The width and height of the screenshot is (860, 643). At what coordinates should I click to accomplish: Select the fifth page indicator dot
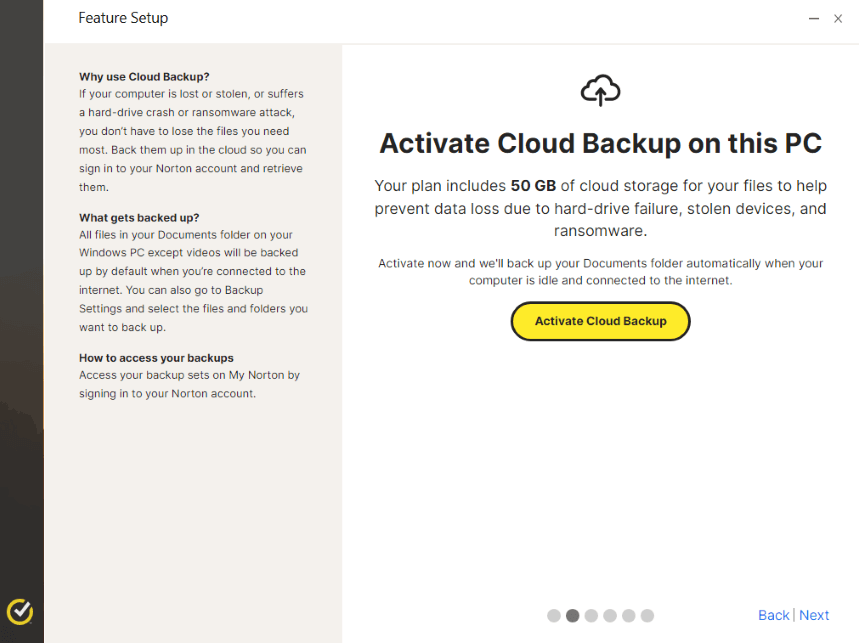coord(629,616)
